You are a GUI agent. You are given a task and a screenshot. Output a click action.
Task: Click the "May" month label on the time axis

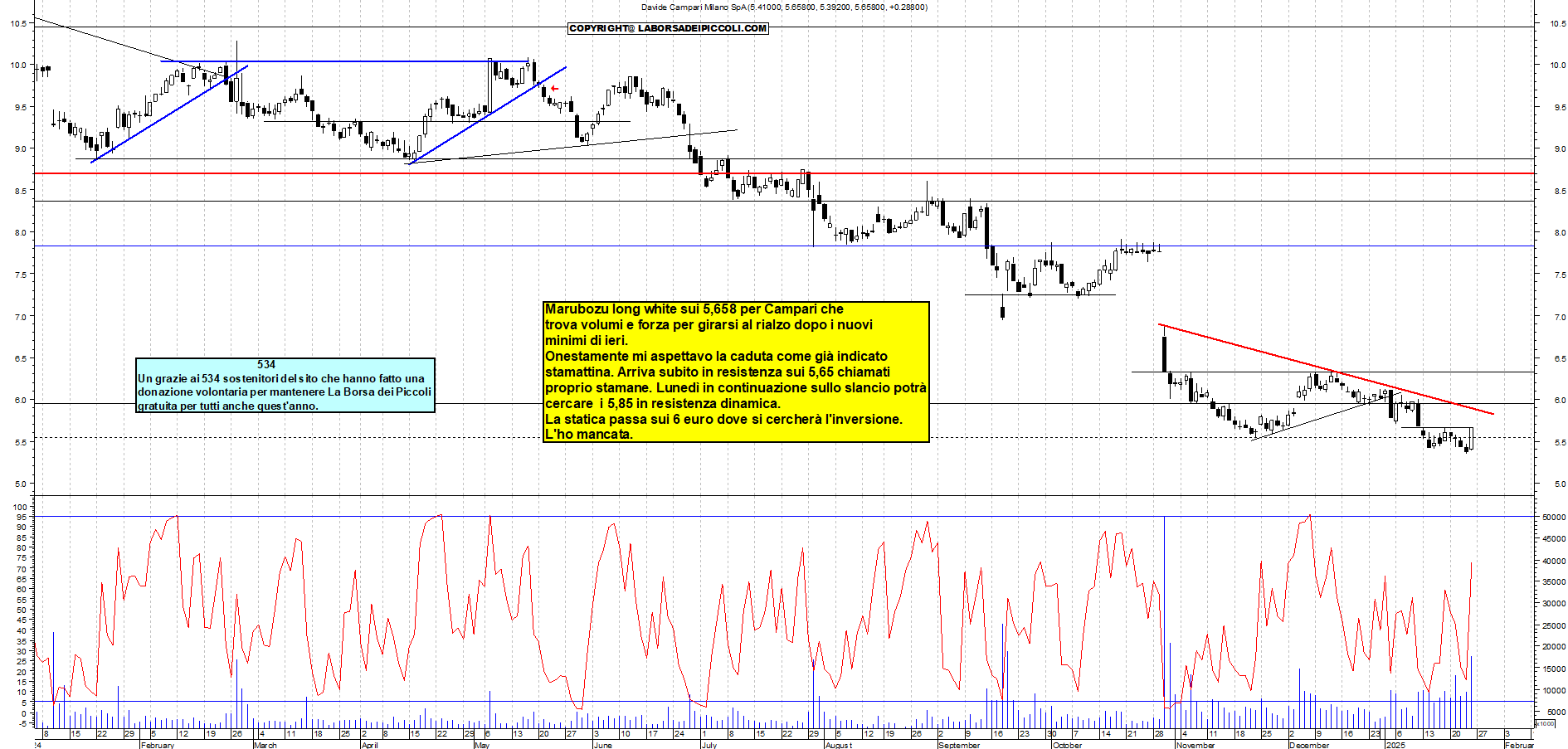coord(482,745)
